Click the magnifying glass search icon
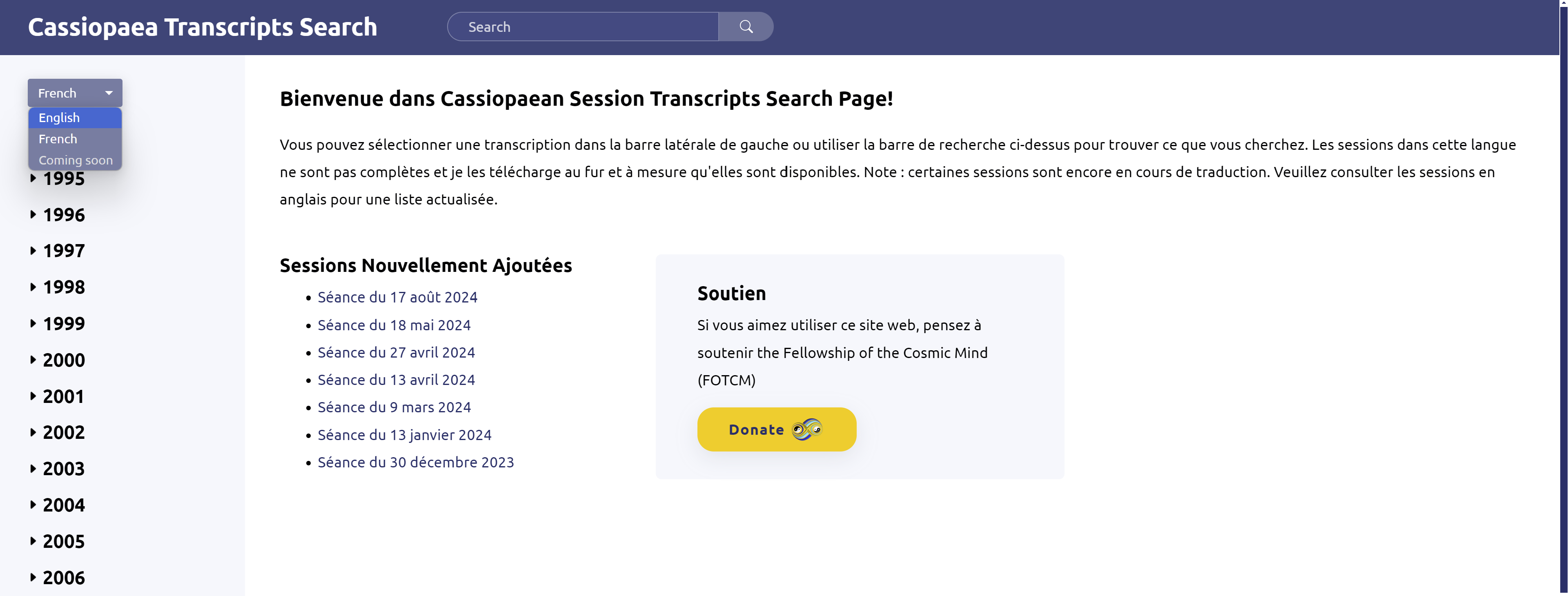This screenshot has width=1568, height=596. (x=746, y=27)
